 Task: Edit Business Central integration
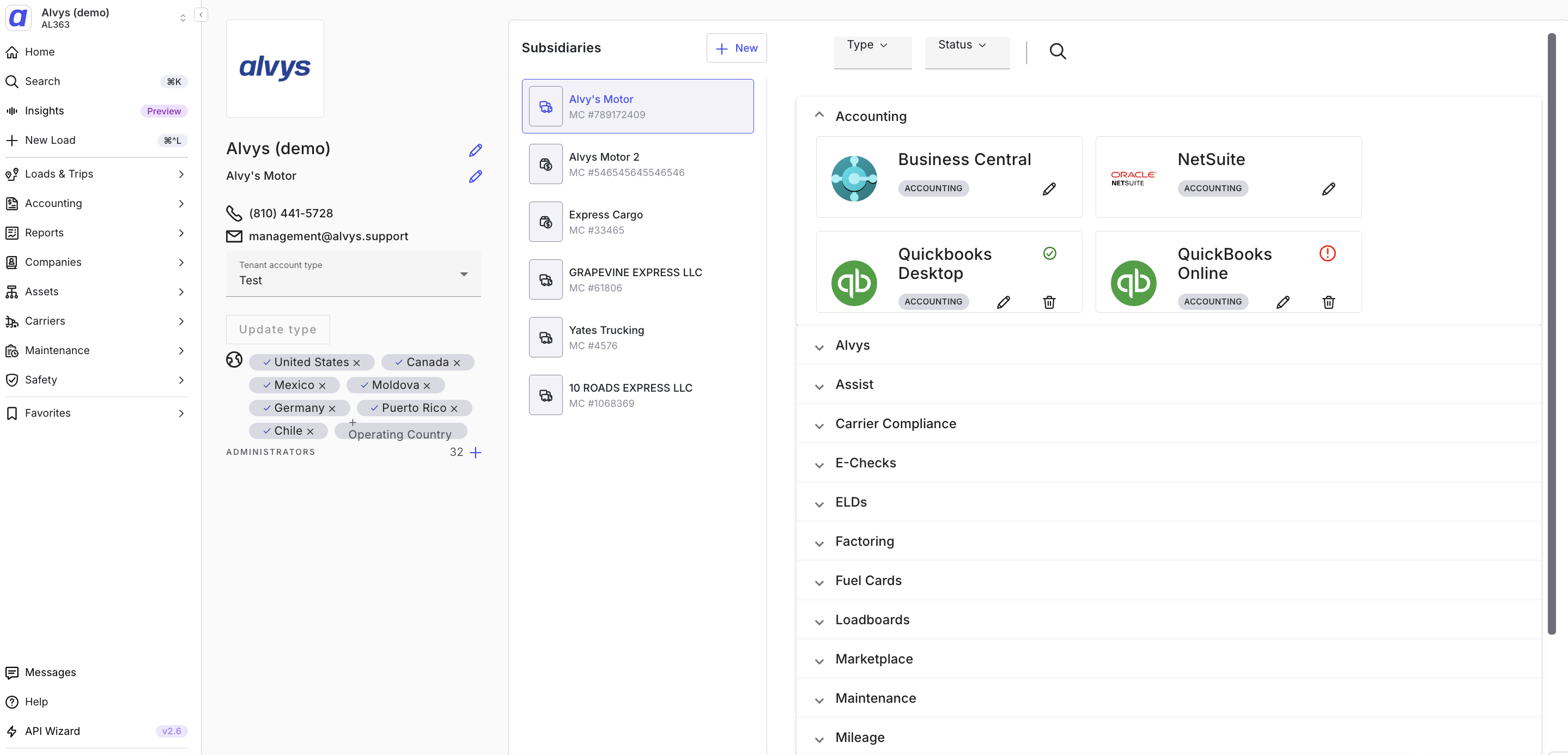pos(1049,188)
